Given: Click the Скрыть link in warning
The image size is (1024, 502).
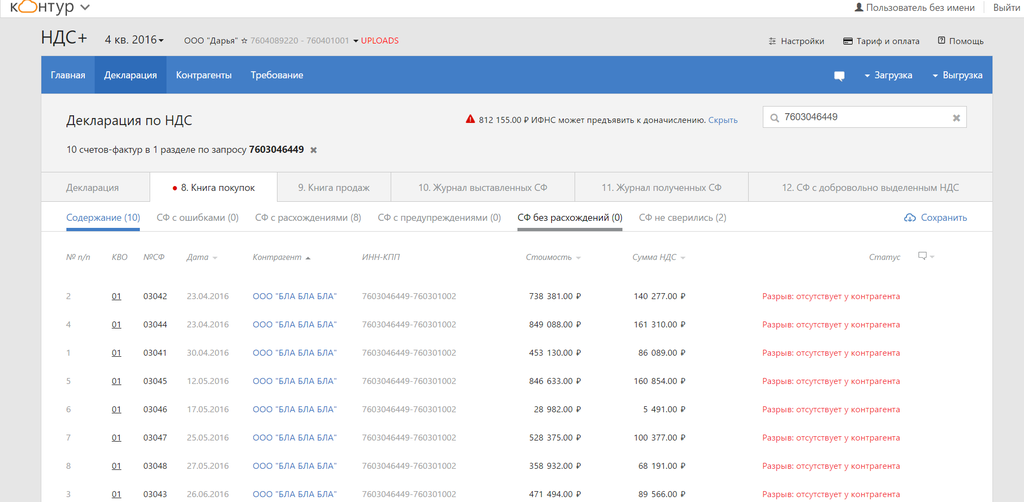Looking at the screenshot, I should click(723, 120).
